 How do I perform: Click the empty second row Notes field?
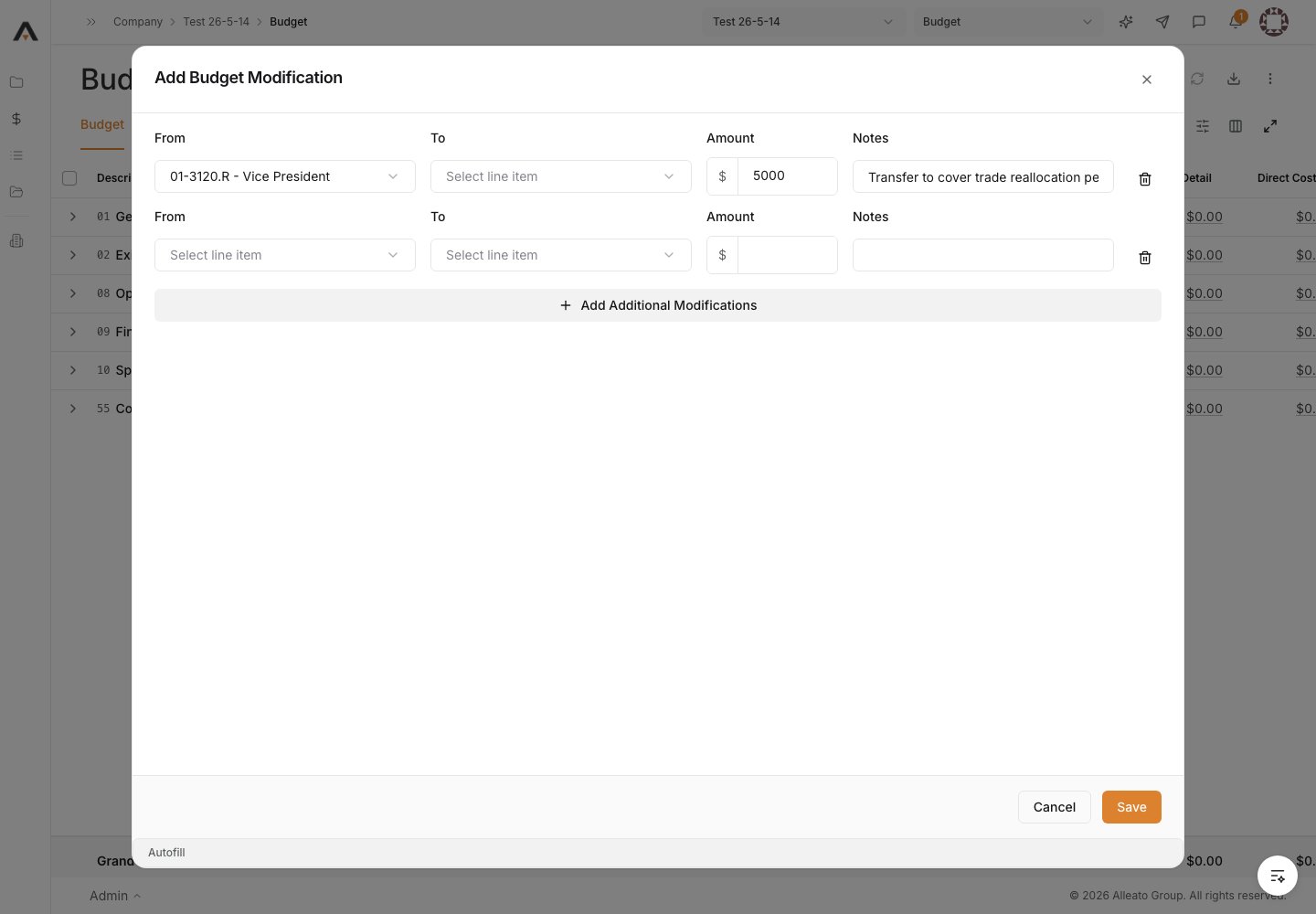pos(983,255)
